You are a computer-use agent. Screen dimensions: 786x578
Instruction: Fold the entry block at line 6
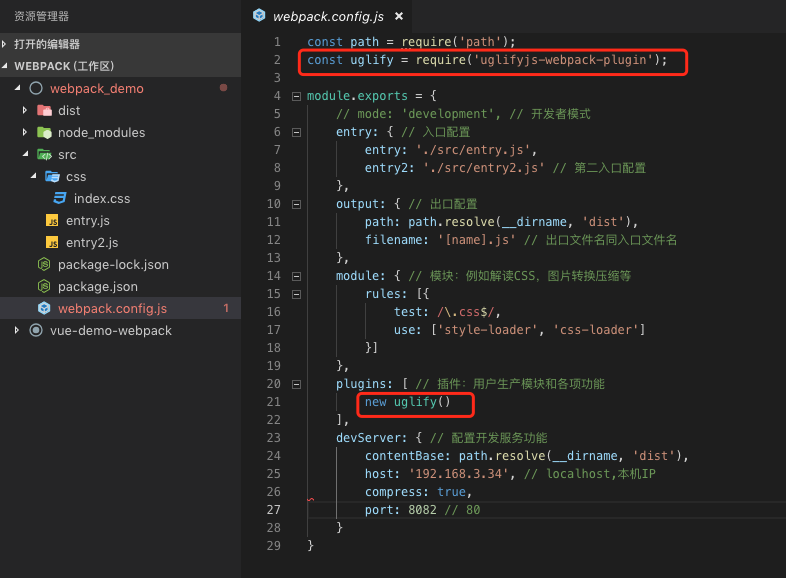pos(296,132)
